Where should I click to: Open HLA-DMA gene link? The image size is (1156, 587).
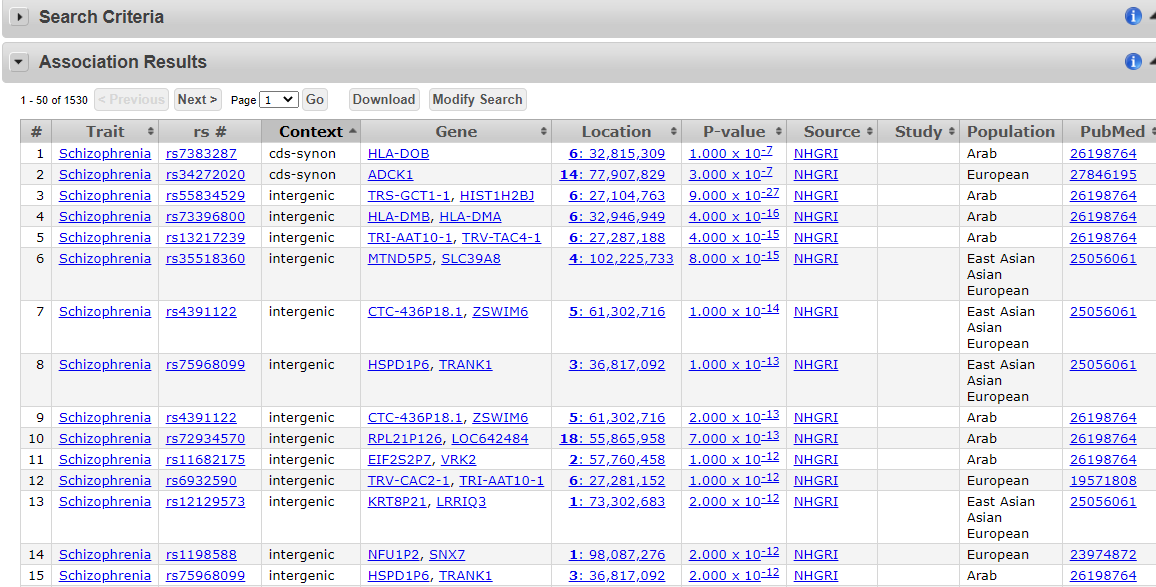point(470,216)
